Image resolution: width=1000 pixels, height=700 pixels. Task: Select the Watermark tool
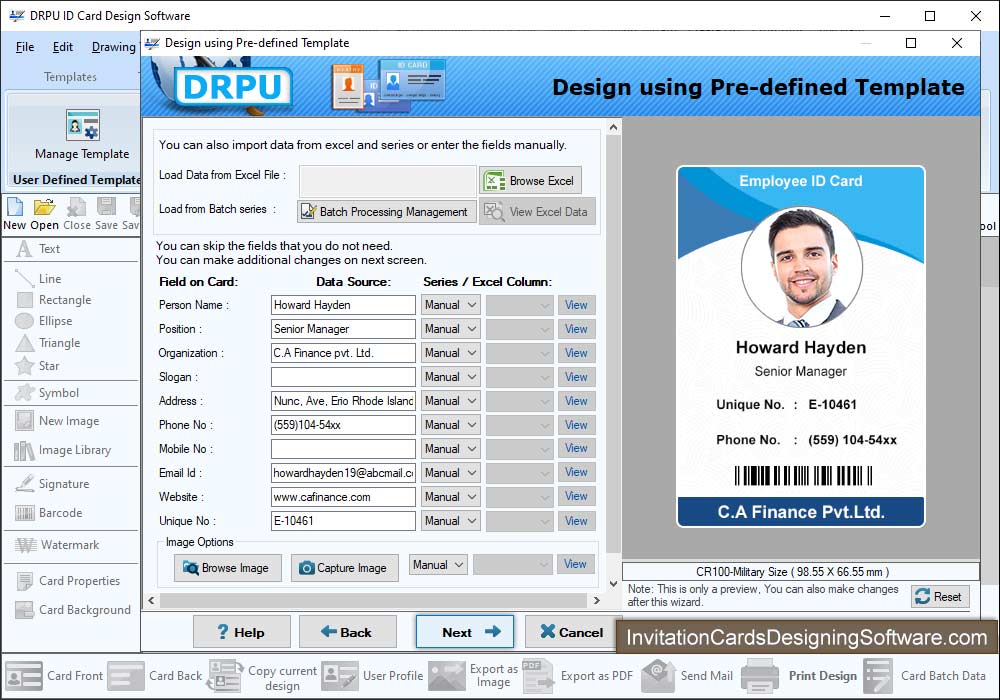[x=57, y=545]
